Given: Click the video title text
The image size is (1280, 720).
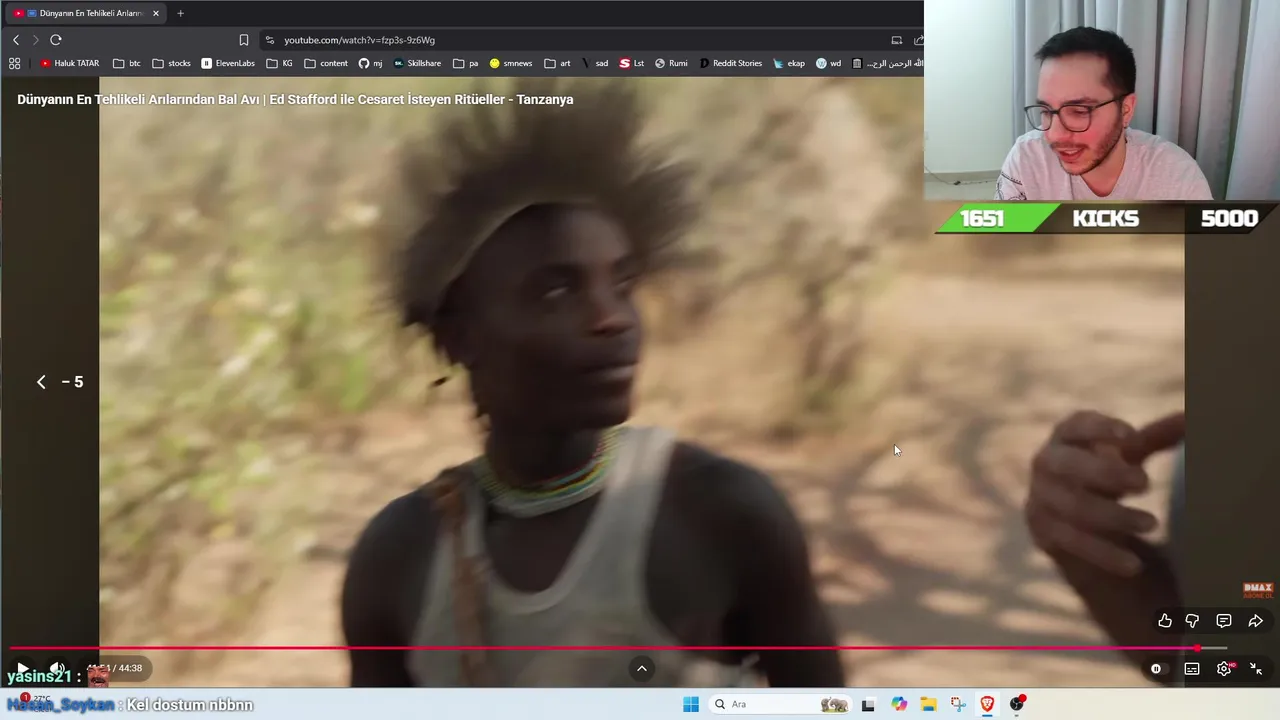Looking at the screenshot, I should pyautogui.click(x=295, y=99).
